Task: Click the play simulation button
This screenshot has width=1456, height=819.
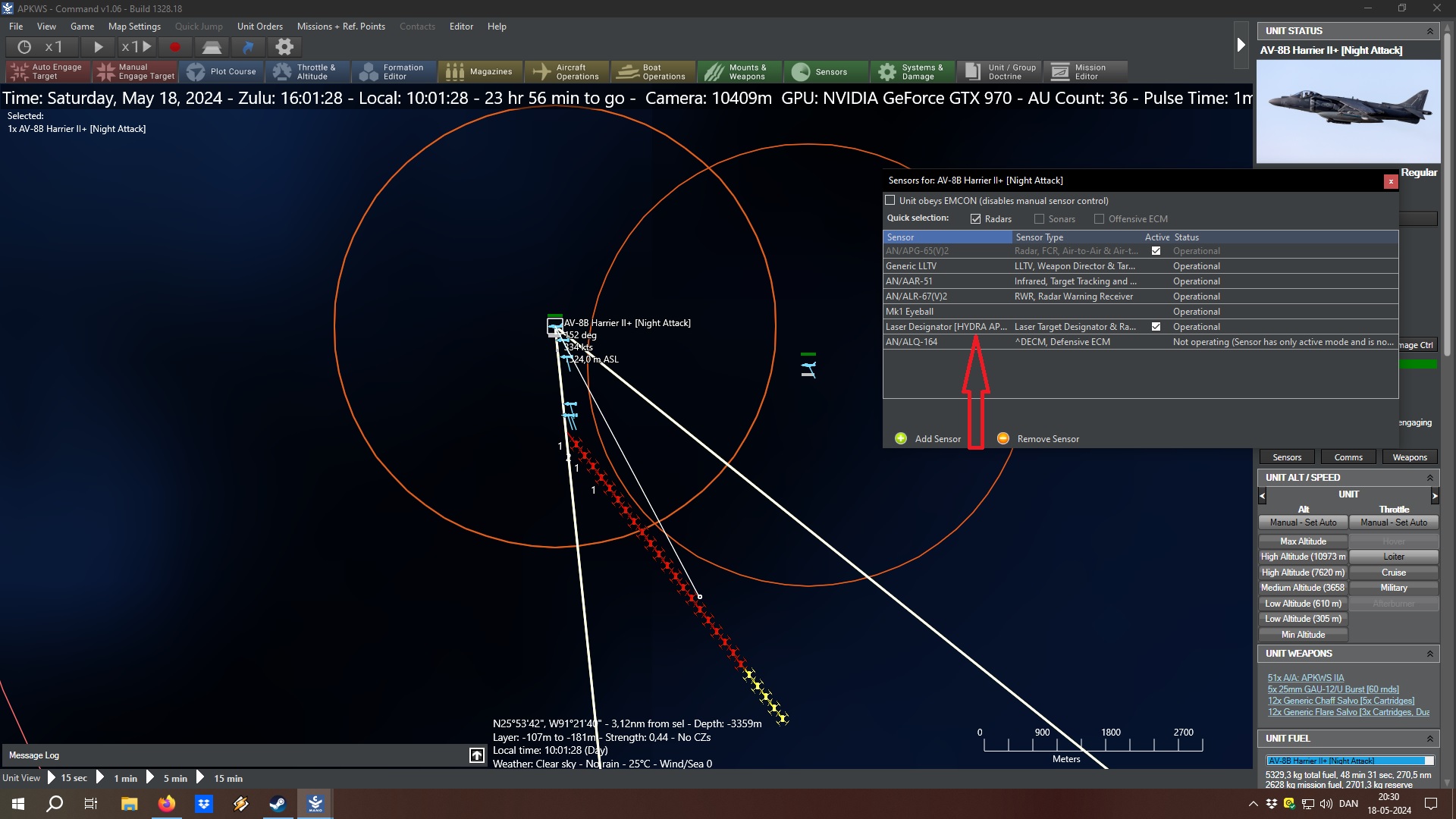Action: click(98, 47)
